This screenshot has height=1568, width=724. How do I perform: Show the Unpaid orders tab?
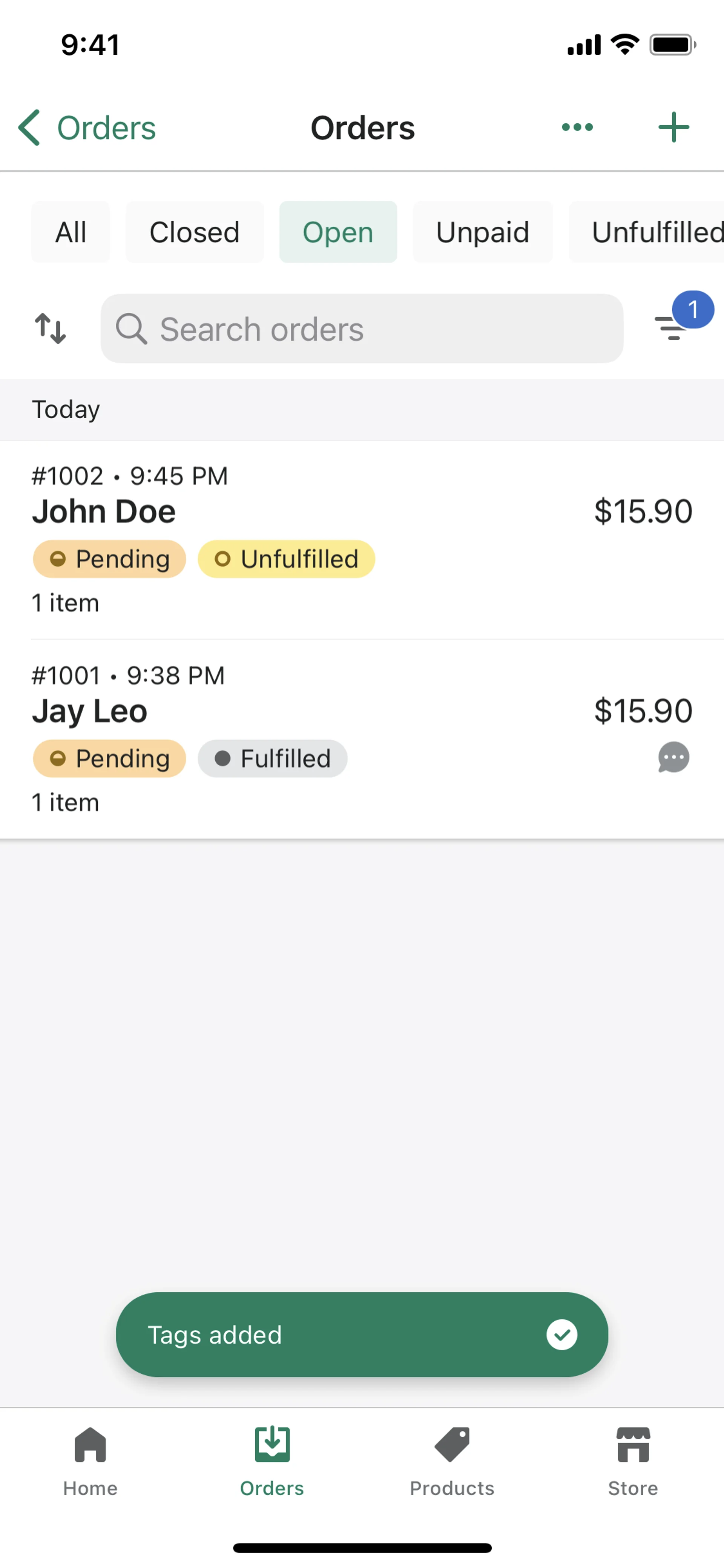[482, 232]
